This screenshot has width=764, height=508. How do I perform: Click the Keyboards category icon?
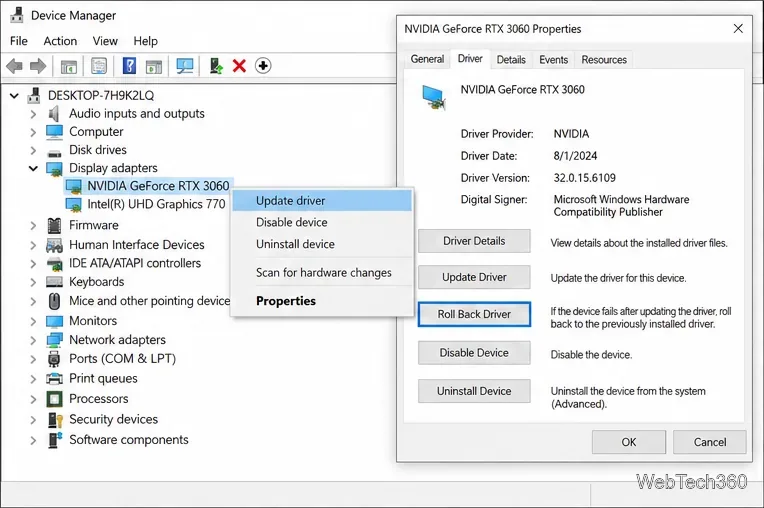tap(54, 282)
